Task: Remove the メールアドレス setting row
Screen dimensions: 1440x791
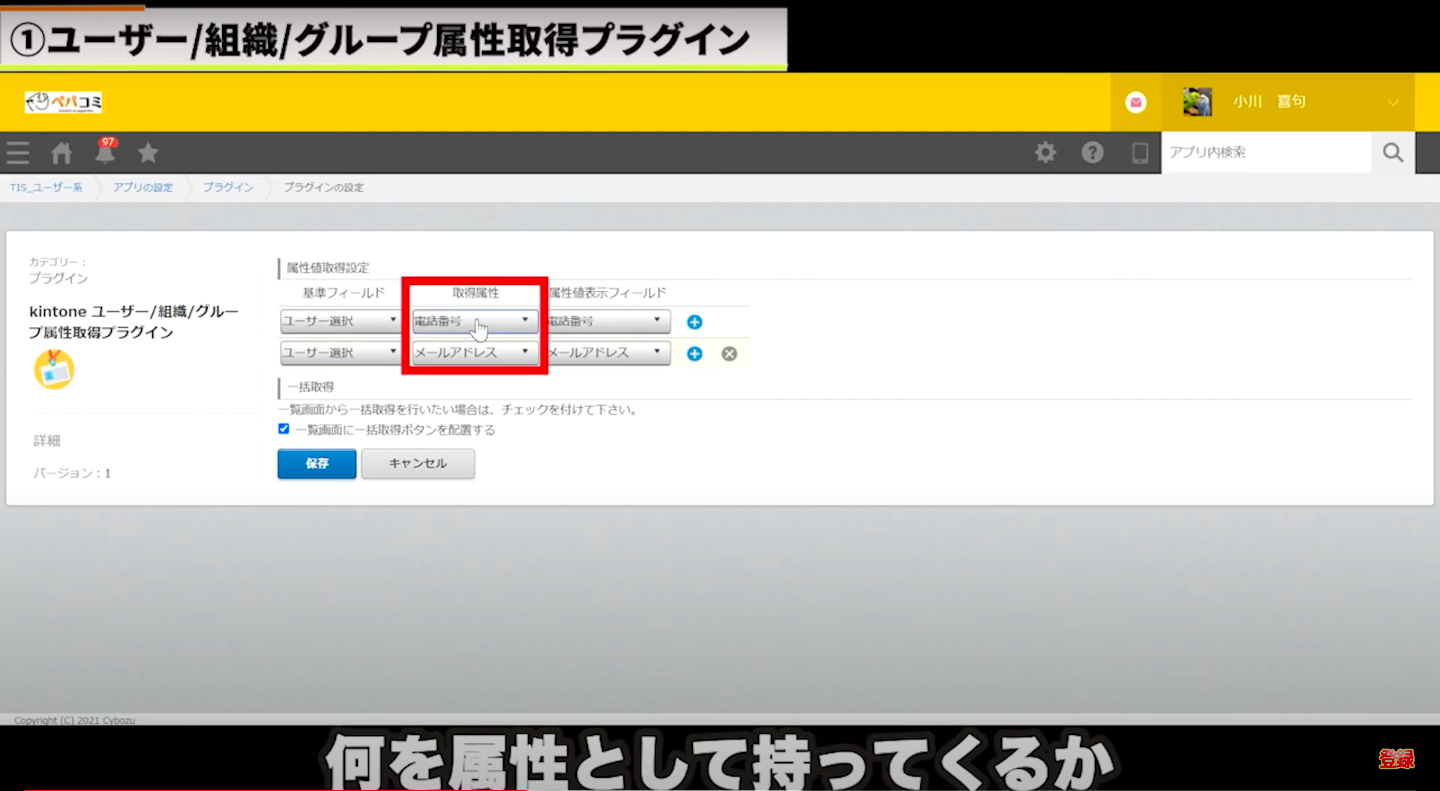Action: coord(729,354)
